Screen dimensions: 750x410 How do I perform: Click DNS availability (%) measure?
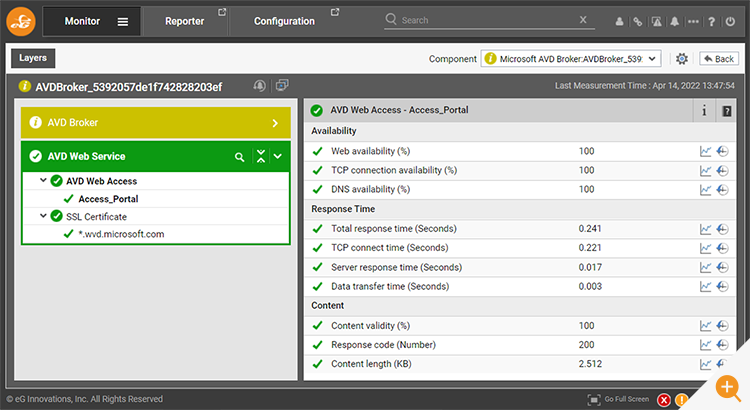(x=371, y=189)
